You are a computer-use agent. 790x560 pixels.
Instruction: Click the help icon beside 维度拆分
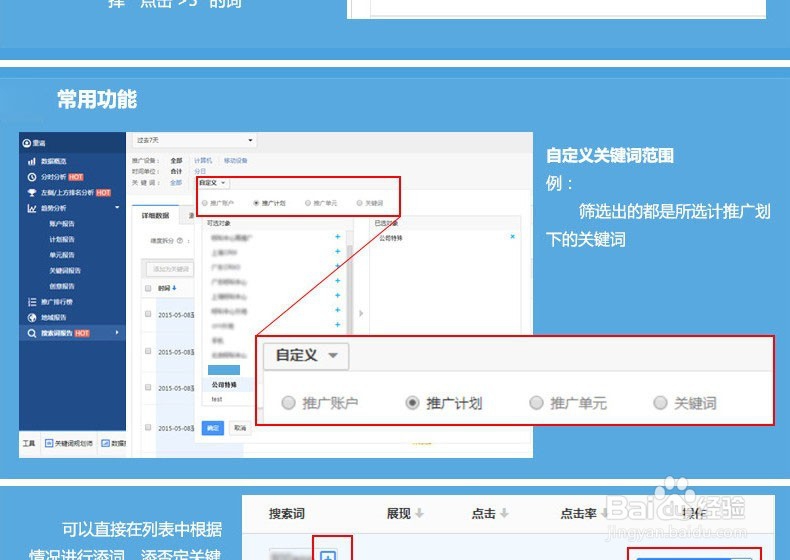pos(180,240)
